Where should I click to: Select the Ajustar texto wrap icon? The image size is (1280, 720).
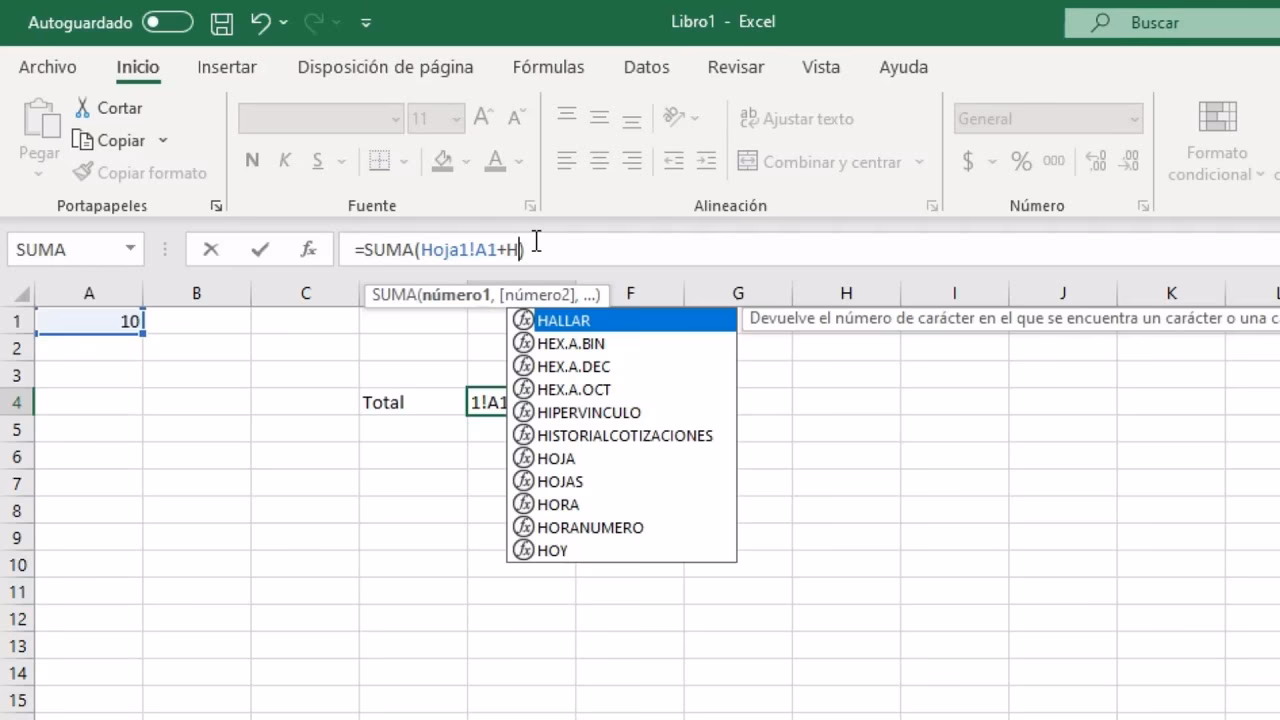(x=749, y=119)
